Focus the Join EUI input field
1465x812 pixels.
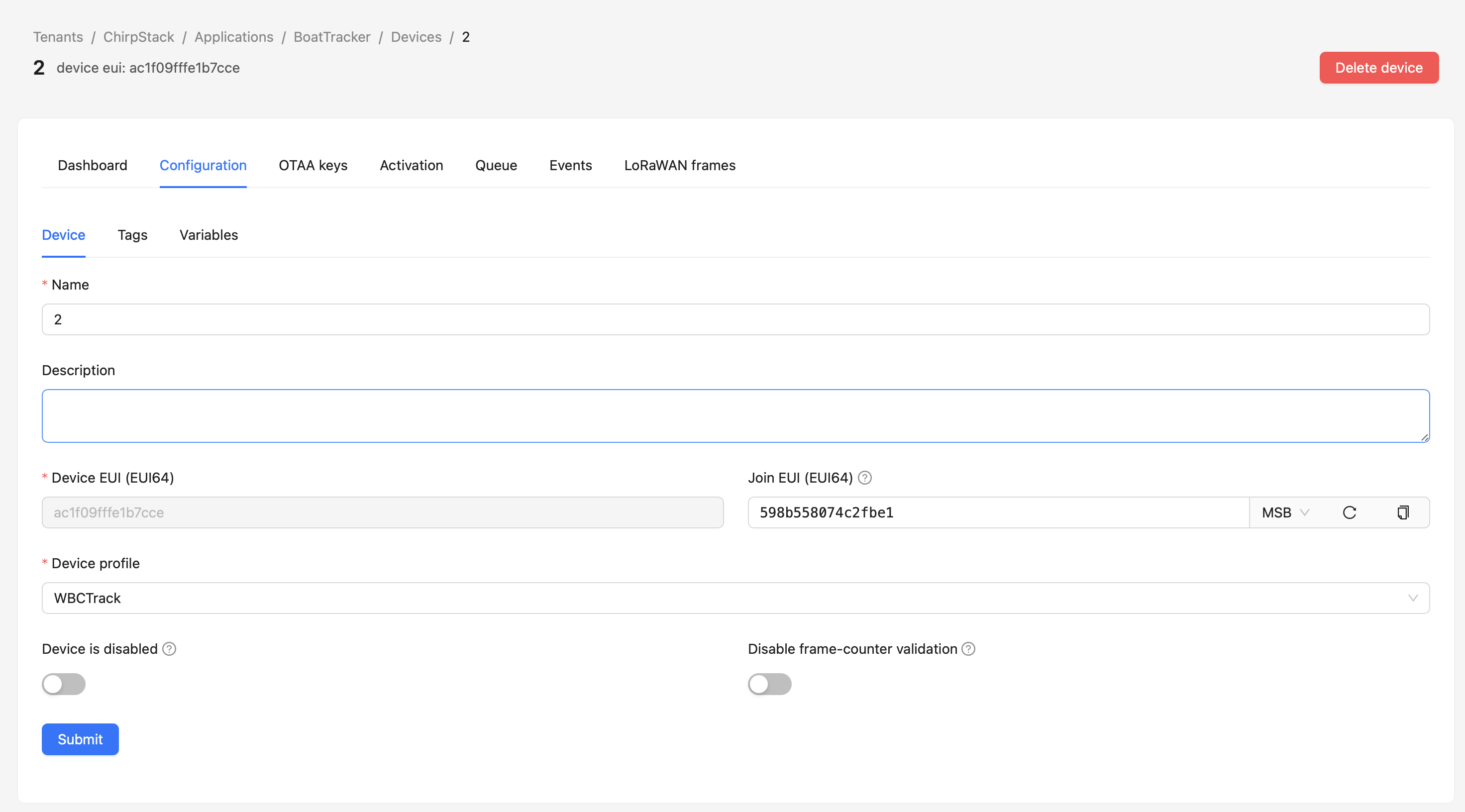coord(998,512)
